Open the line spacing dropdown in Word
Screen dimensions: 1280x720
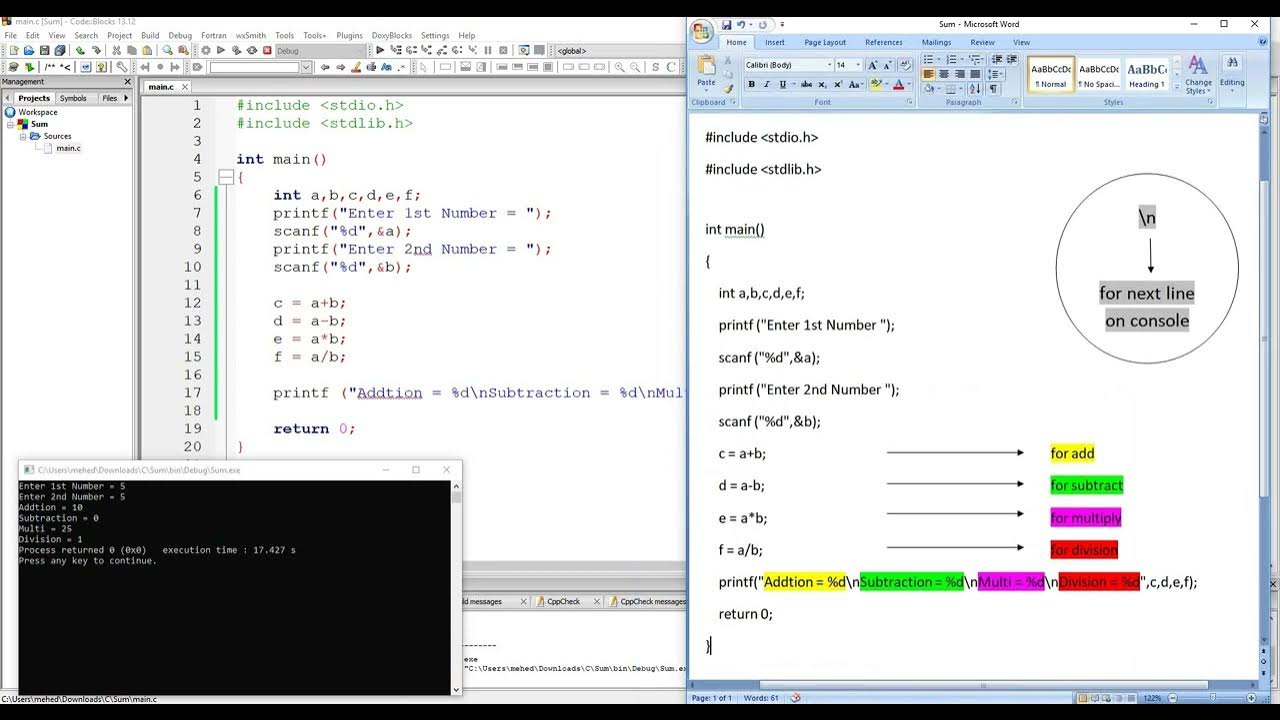[995, 73]
